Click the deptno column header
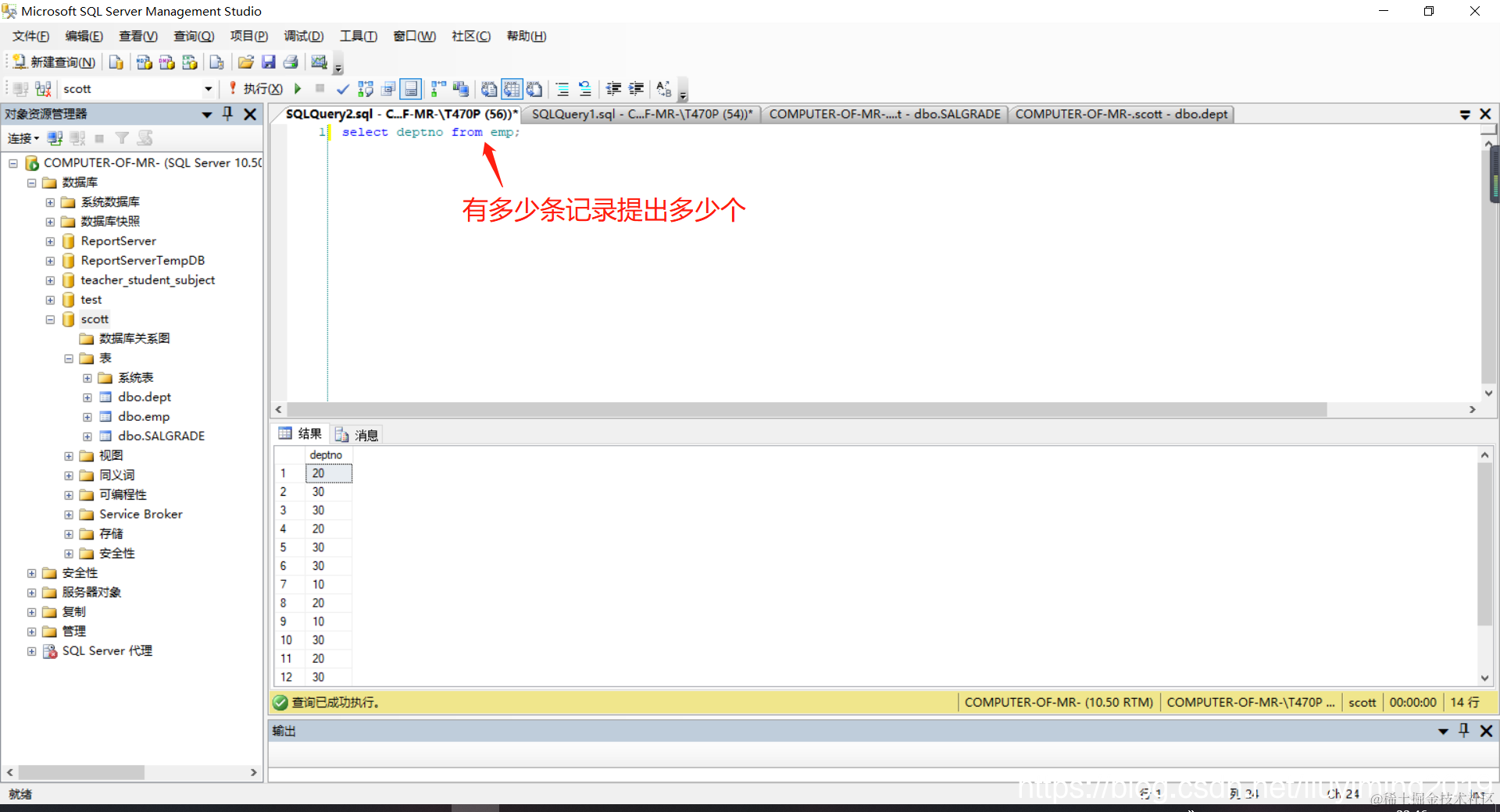This screenshot has width=1500, height=812. coord(327,455)
